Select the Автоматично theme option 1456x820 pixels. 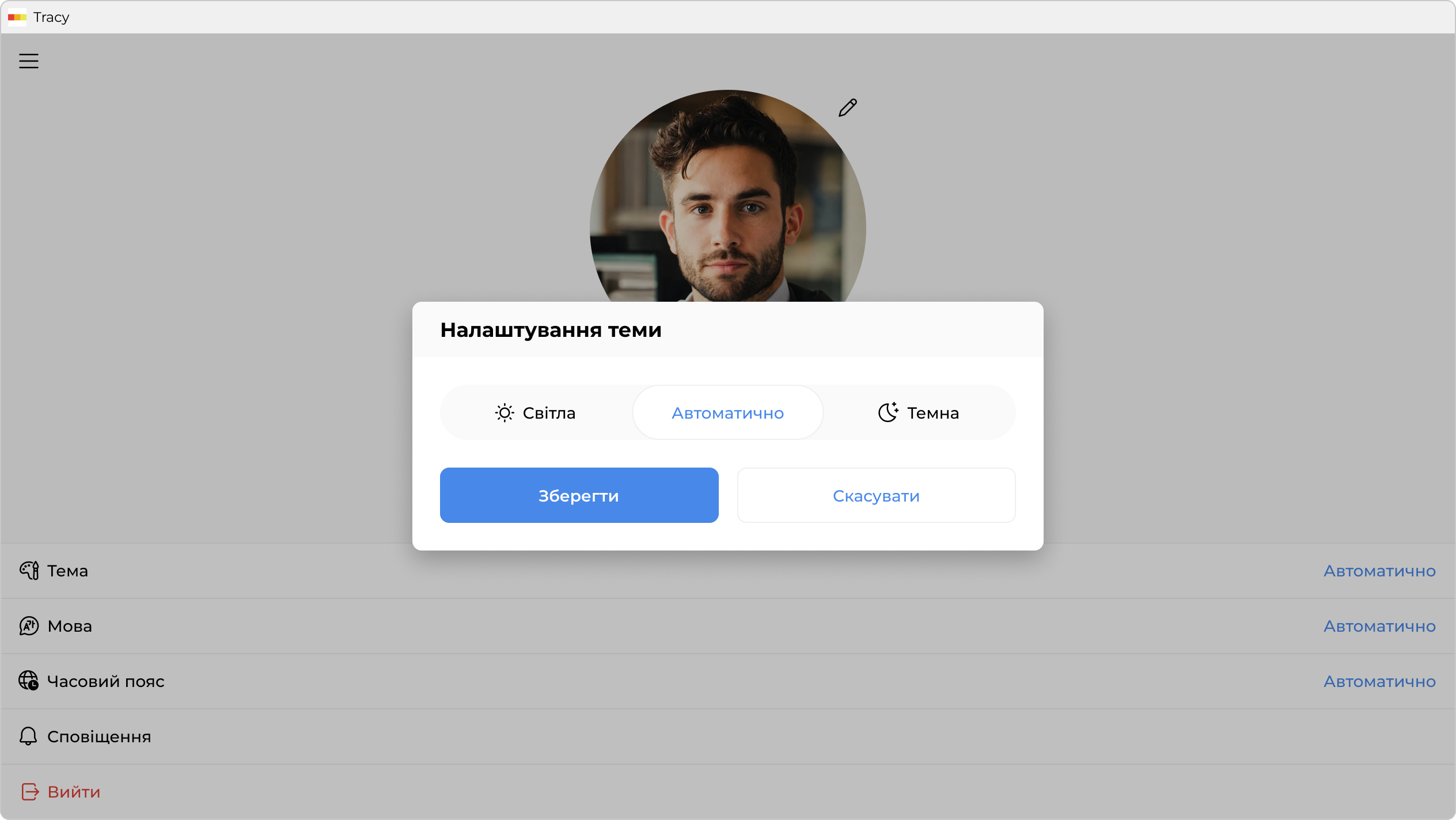(x=727, y=413)
